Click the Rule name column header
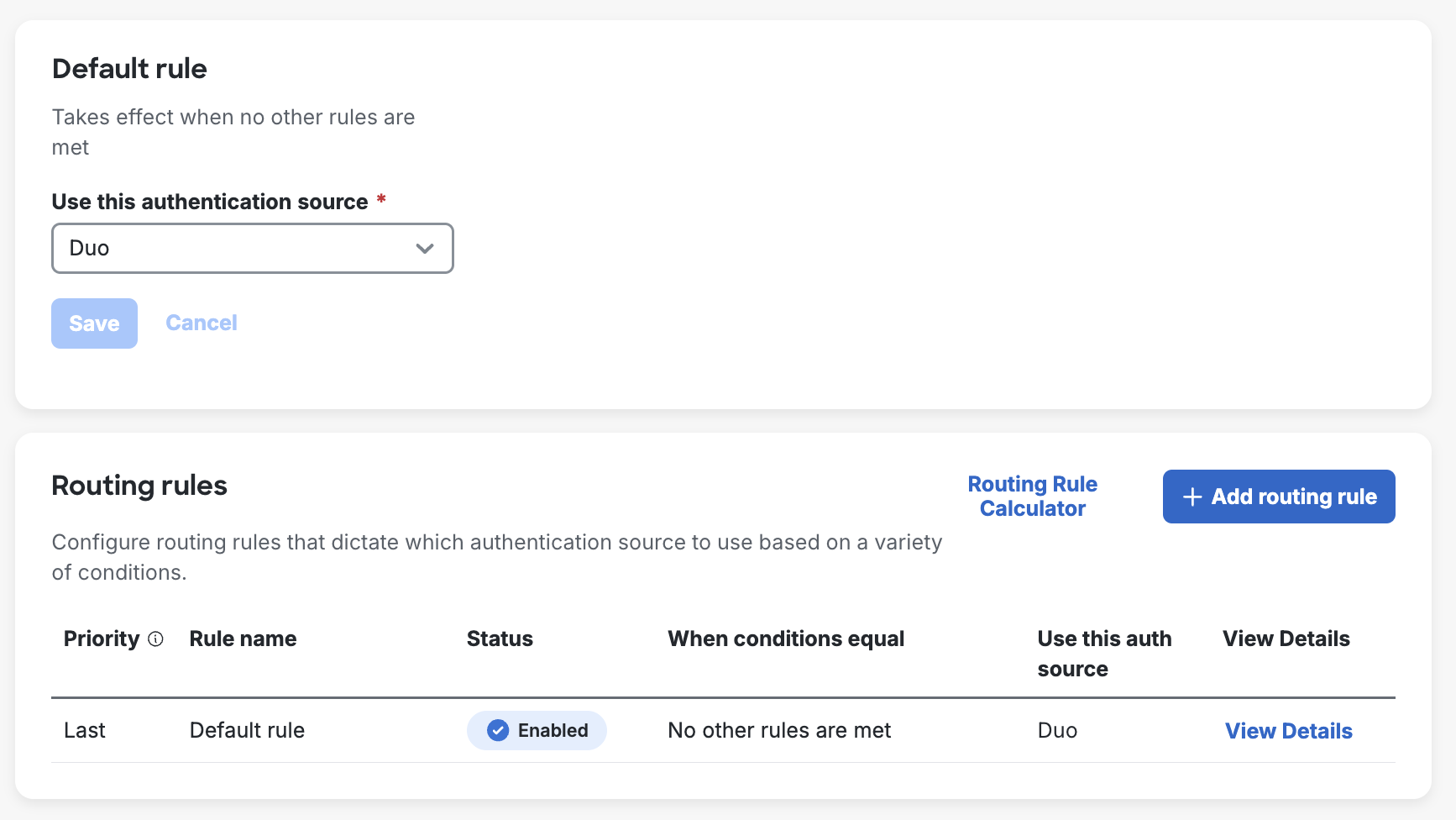Viewport: 1456px width, 820px height. 243,639
